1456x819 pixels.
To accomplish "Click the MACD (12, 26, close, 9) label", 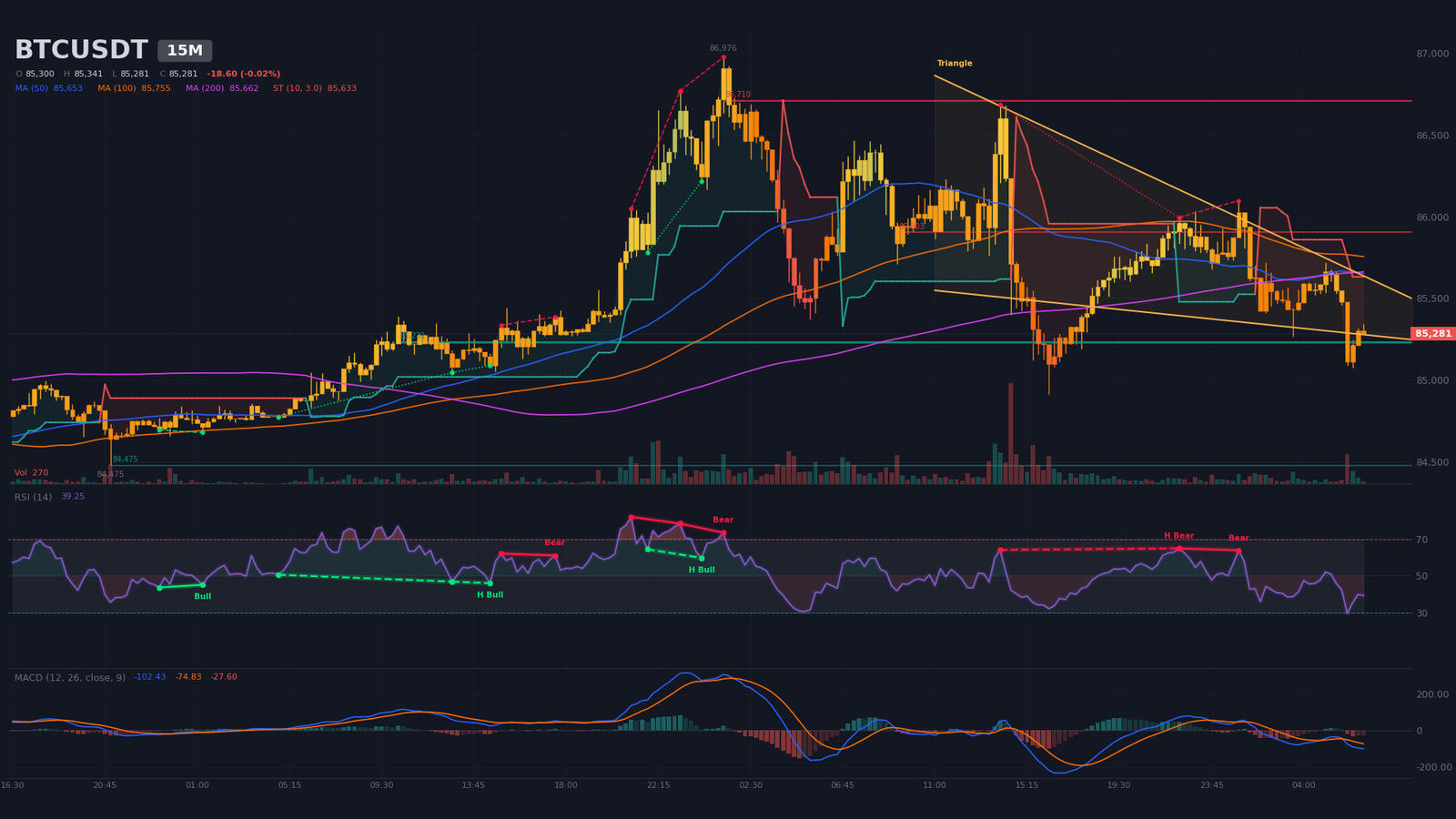I will coord(70,677).
